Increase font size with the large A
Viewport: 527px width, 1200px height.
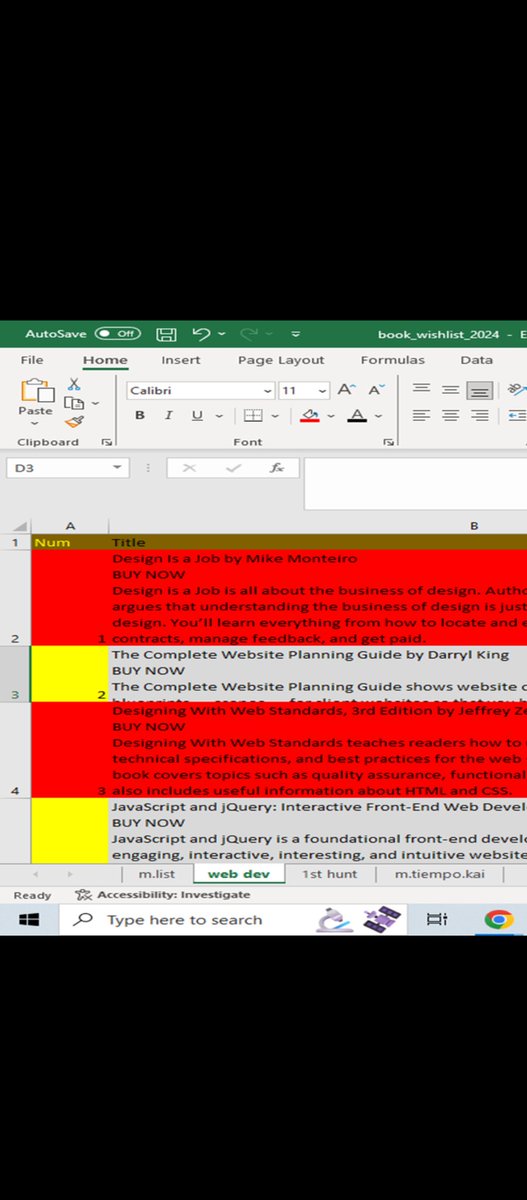(346, 390)
